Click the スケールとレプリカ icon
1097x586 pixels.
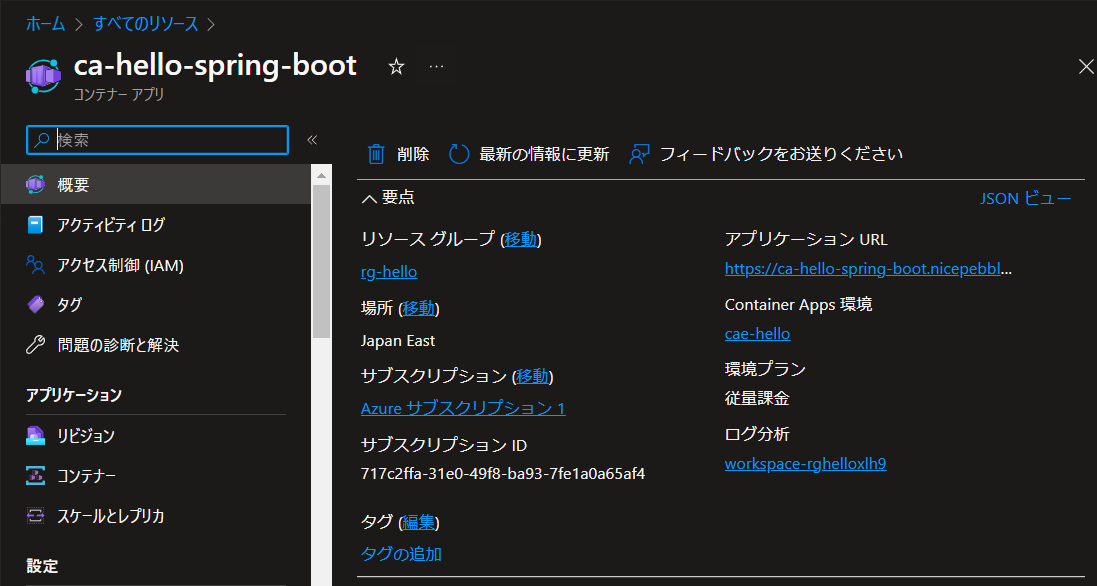[x=36, y=515]
